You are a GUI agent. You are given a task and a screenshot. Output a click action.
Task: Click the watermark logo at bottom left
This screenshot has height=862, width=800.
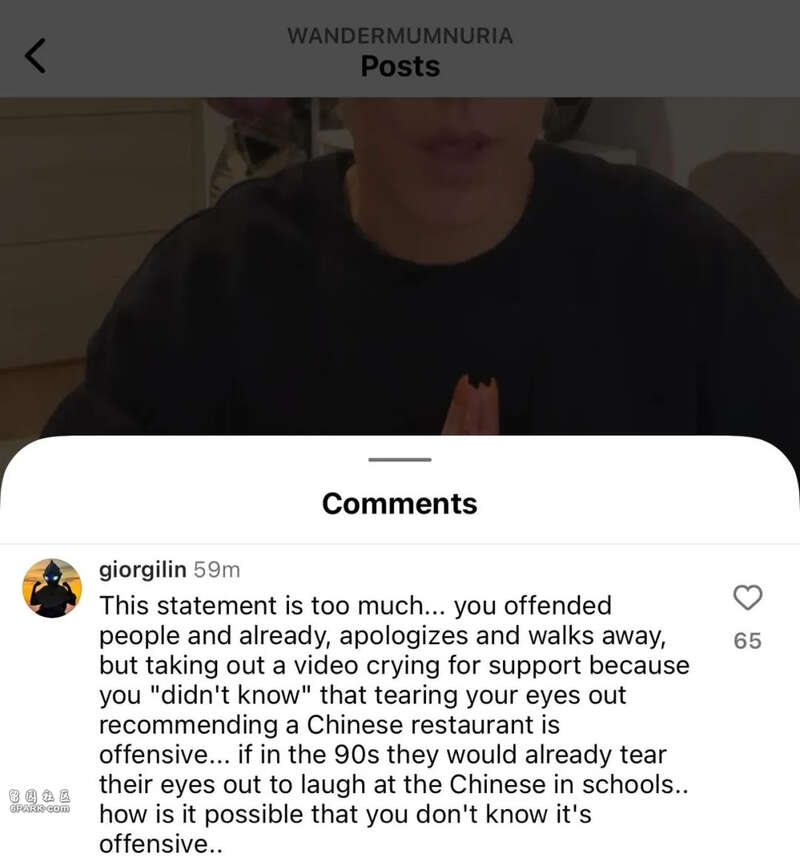(40, 801)
